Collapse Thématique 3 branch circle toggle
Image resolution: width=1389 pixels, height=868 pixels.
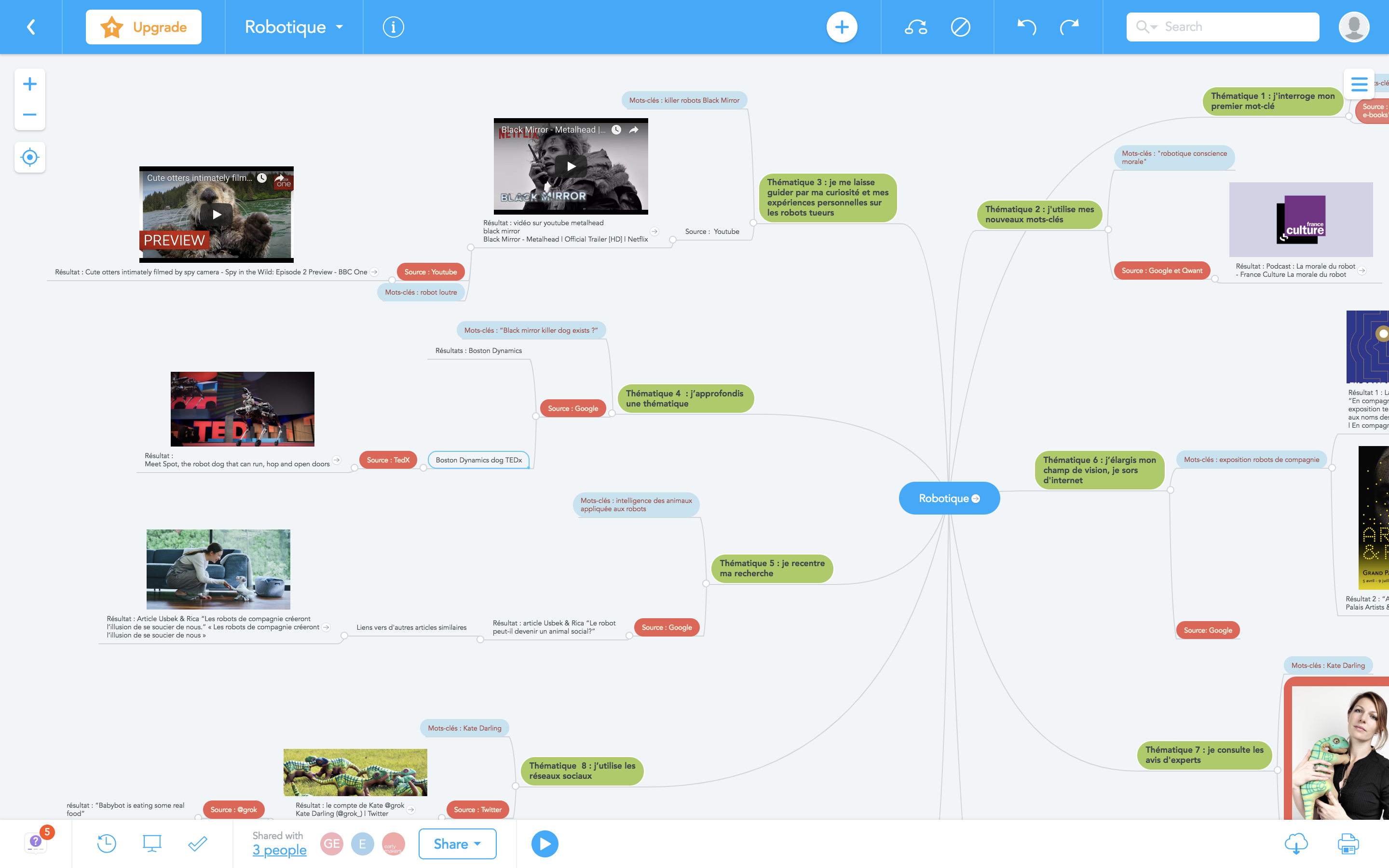[x=753, y=223]
